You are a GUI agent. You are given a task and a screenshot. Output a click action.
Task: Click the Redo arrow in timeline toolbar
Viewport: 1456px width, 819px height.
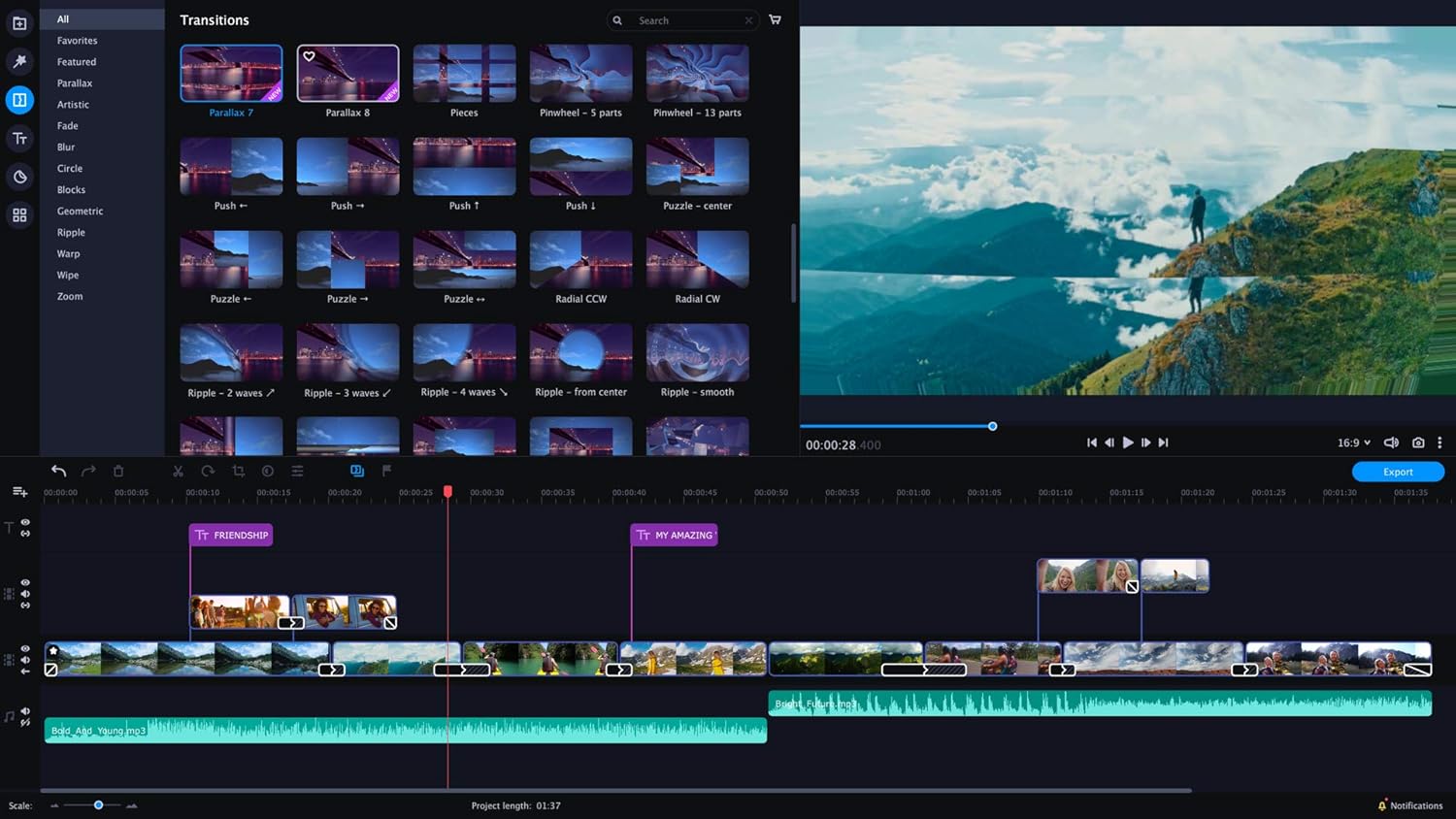click(x=88, y=471)
